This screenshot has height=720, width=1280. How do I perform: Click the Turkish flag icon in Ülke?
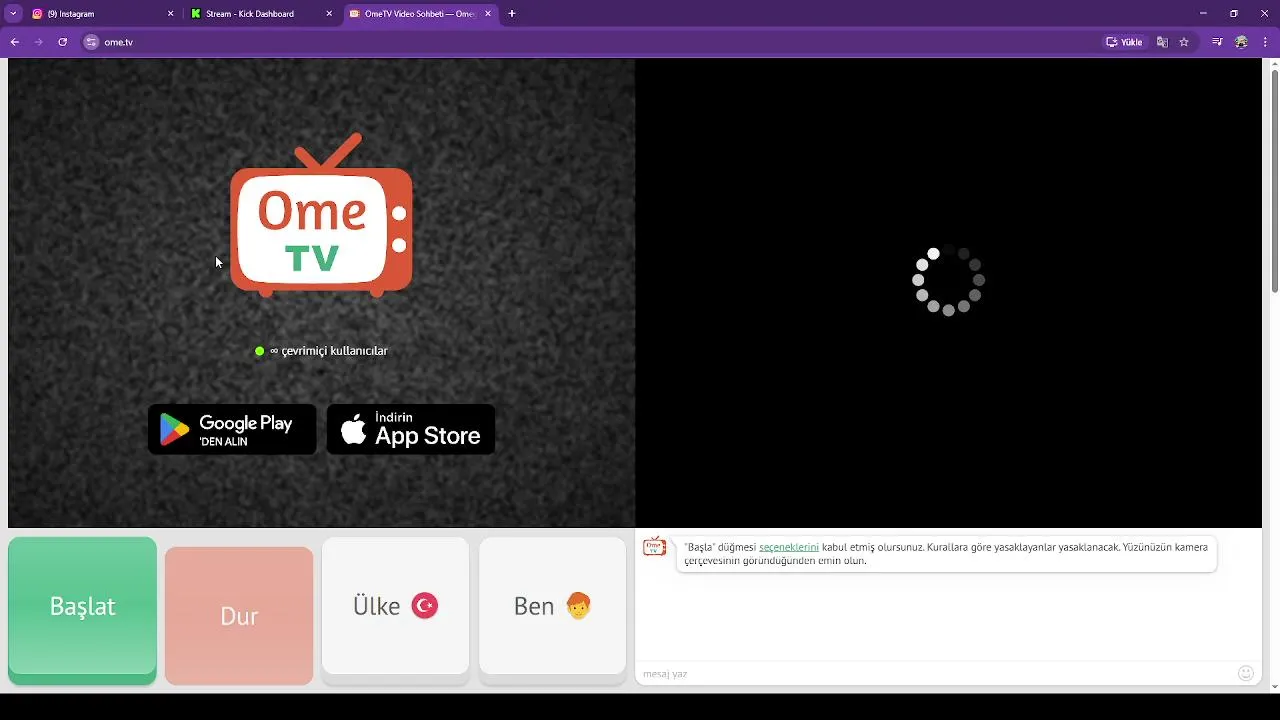tap(425, 606)
